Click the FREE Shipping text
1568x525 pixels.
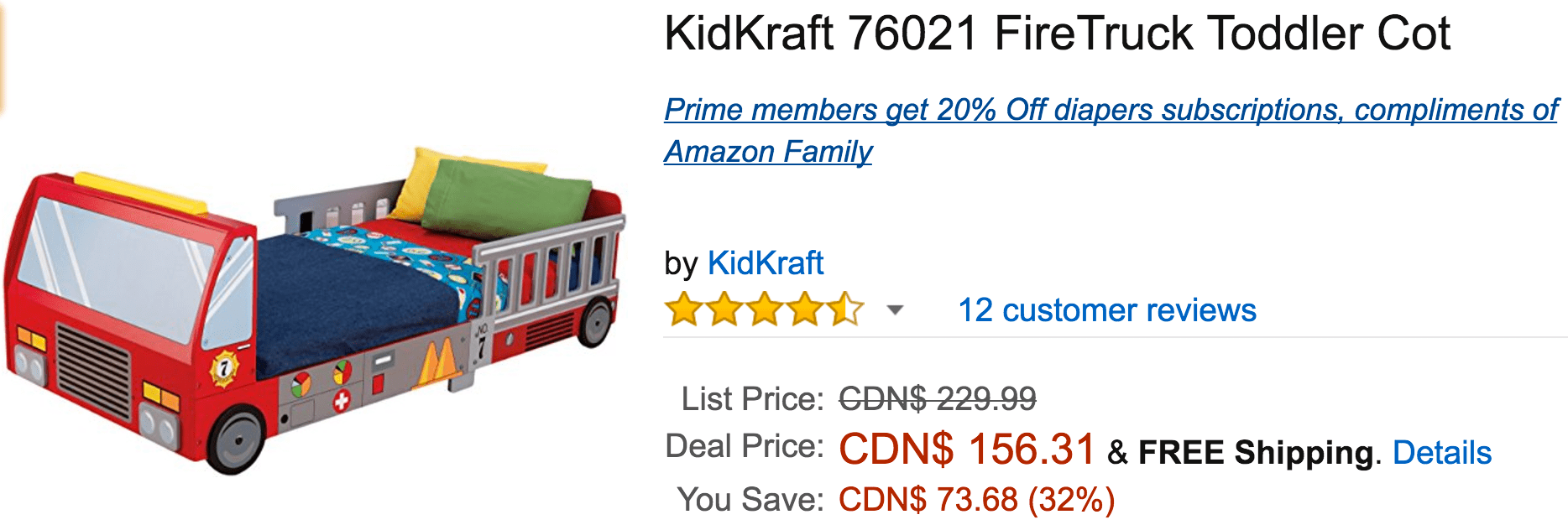click(x=1256, y=453)
